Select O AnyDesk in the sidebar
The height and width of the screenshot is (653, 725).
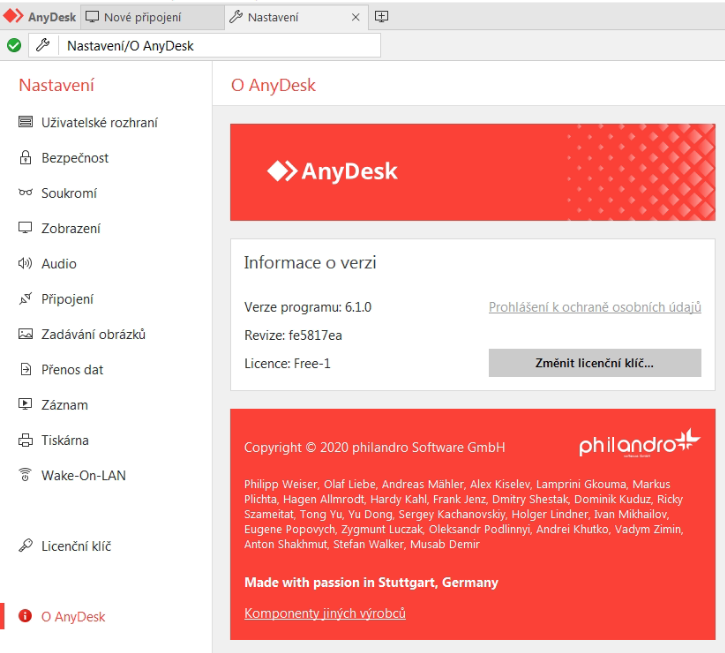pyautogui.click(x=74, y=616)
